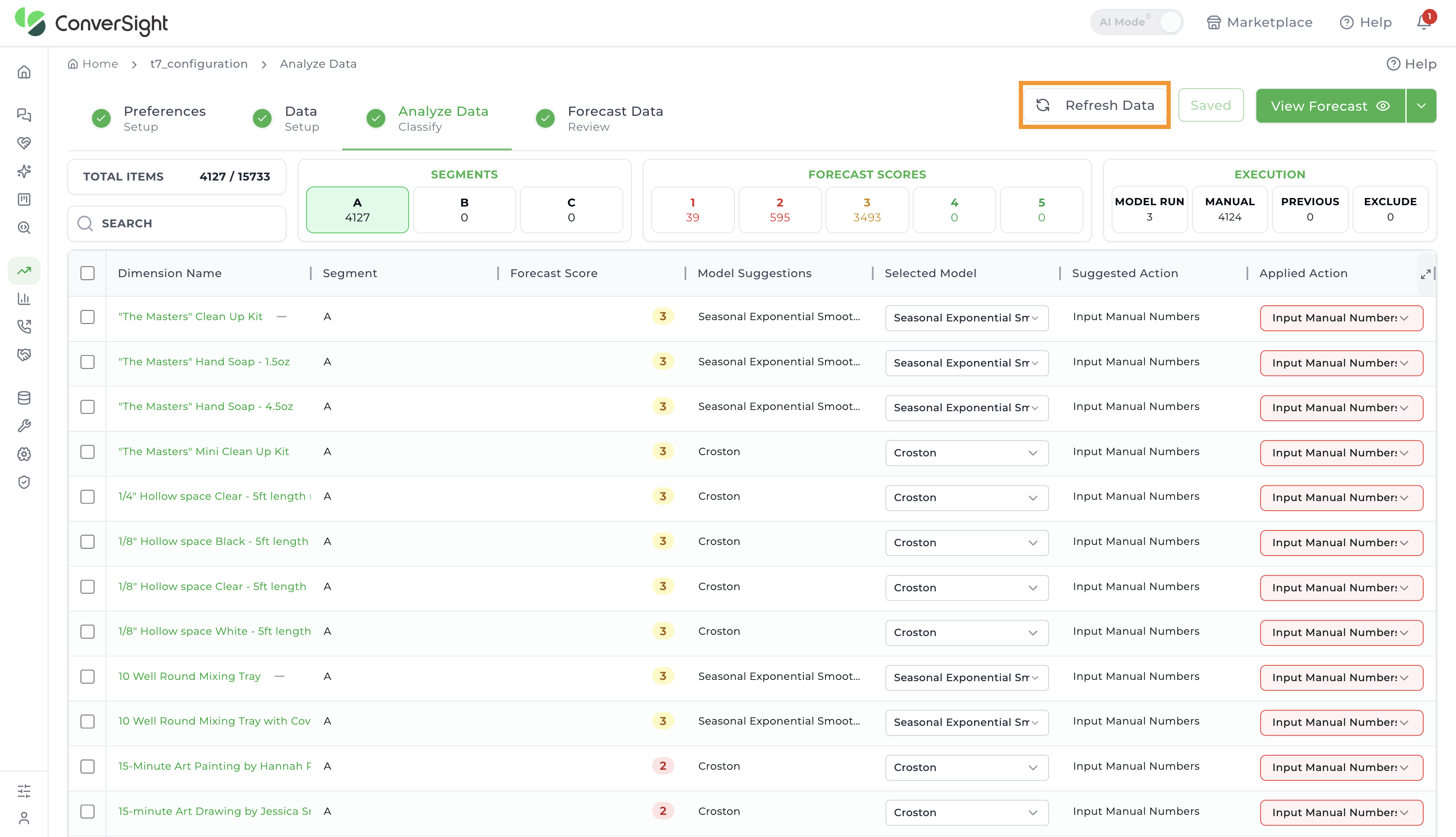Click the Saved button
Image resolution: width=1456 pixels, height=837 pixels.
tap(1210, 105)
